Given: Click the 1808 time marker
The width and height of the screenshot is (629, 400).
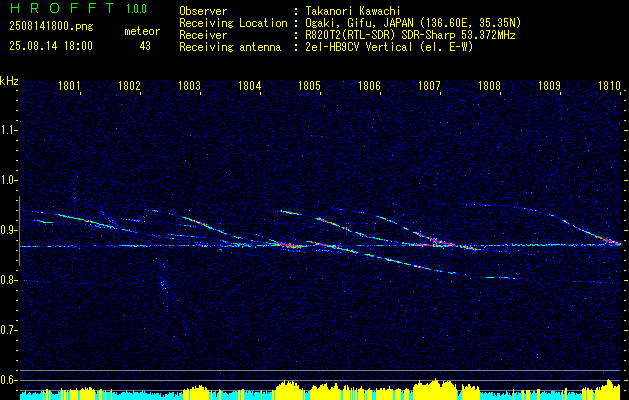Looking at the screenshot, I should 489,85.
